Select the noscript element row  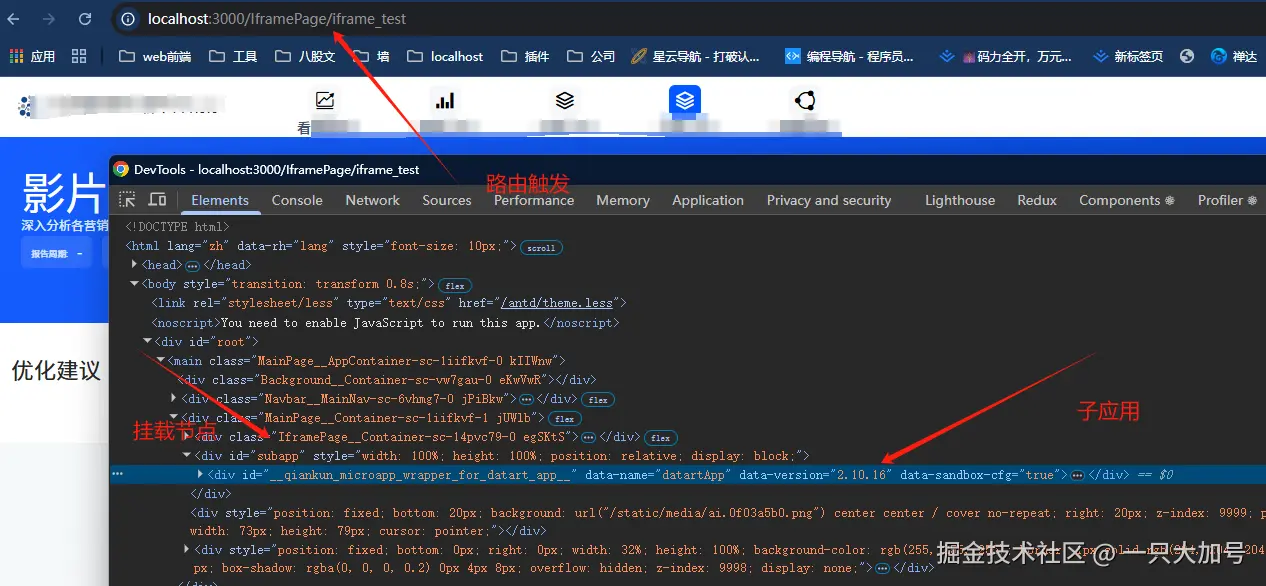tap(385, 323)
